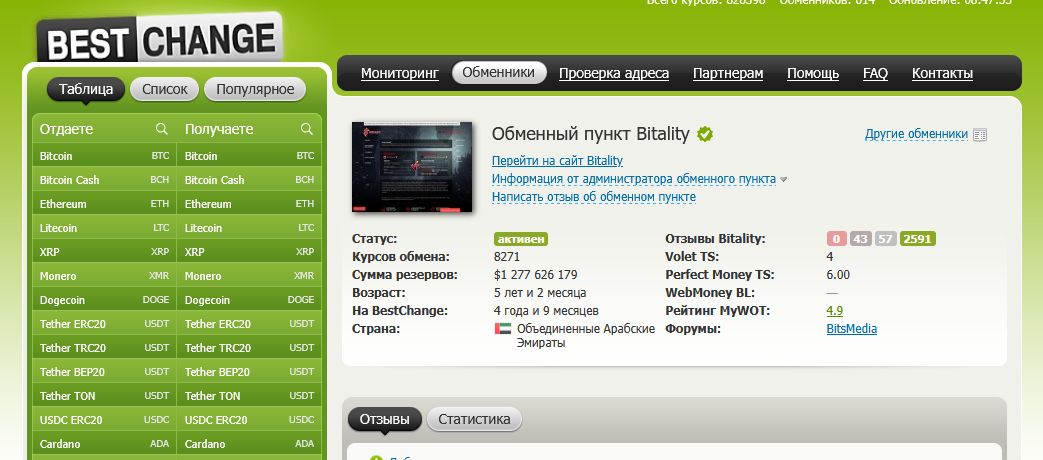Select USDC ERC20 in the Получаете column
Image resolution: width=1043 pixels, height=460 pixels.
click(249, 419)
